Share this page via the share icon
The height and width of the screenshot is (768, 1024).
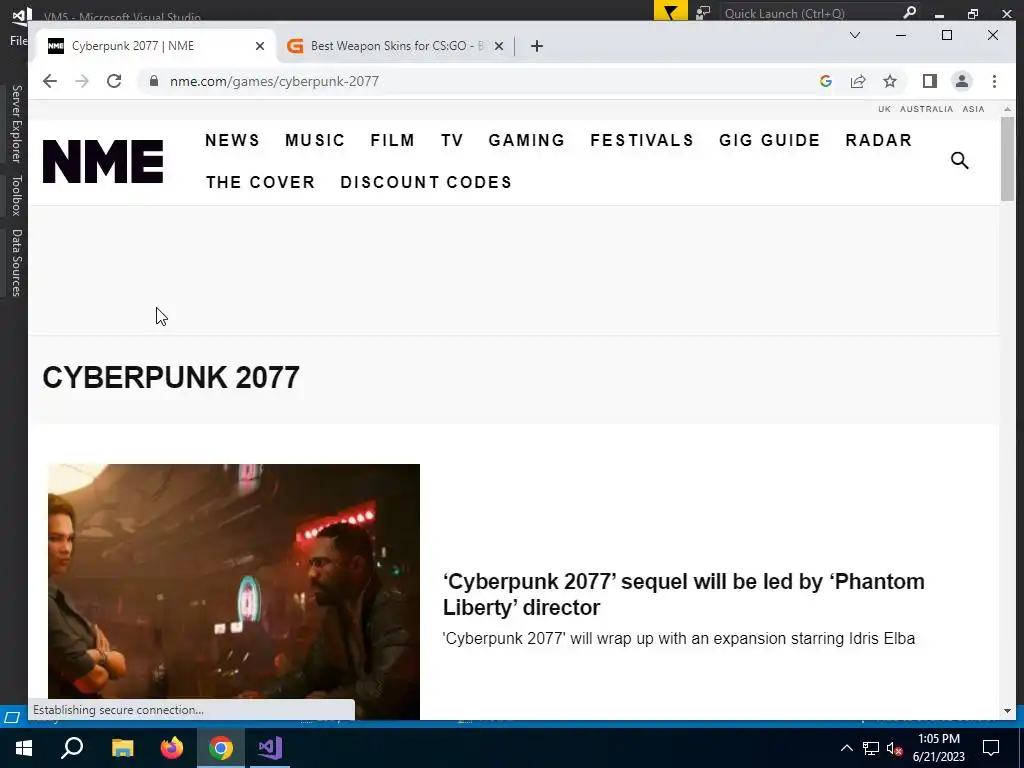pos(857,81)
